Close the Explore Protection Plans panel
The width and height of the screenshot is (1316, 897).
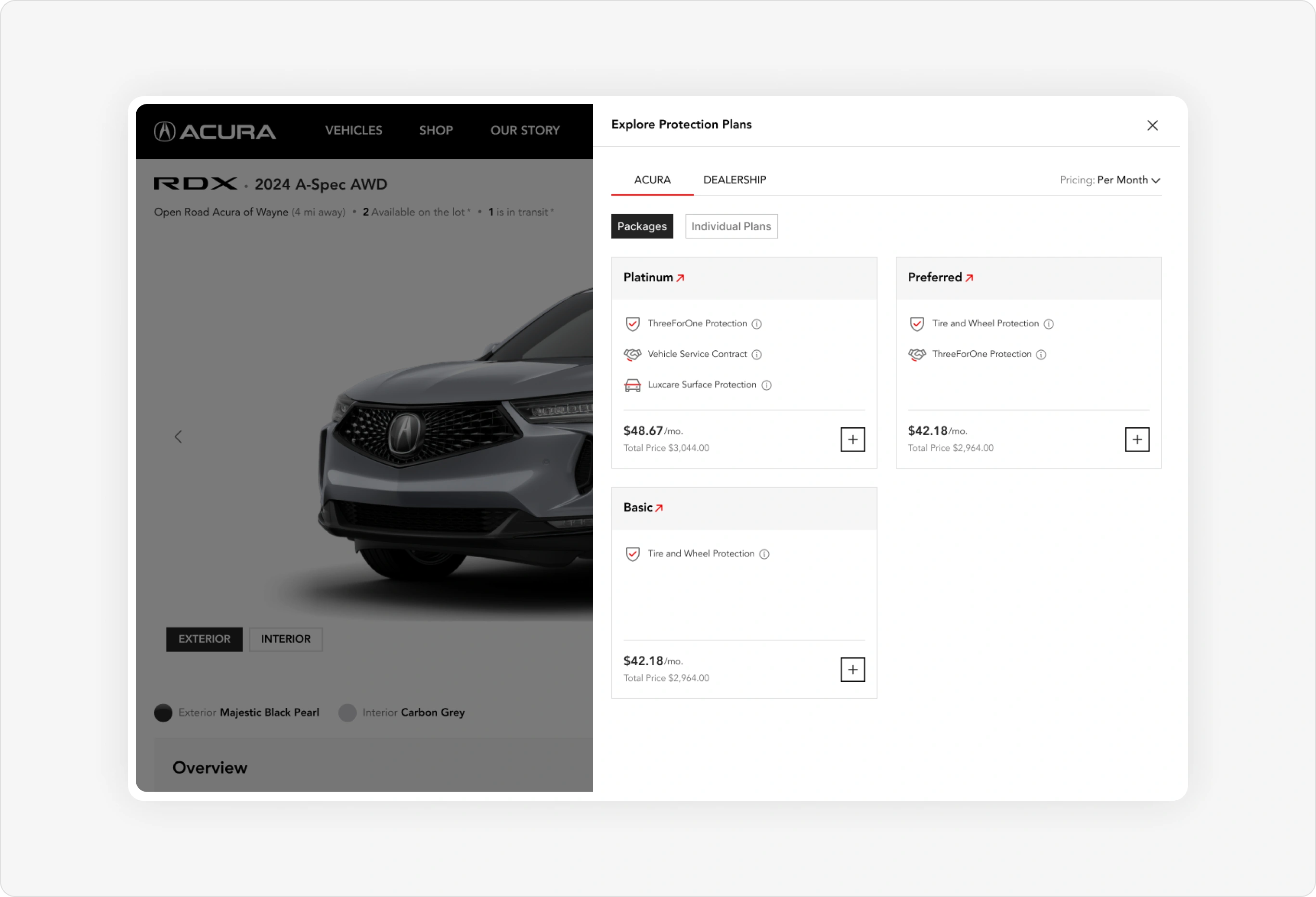1152,125
